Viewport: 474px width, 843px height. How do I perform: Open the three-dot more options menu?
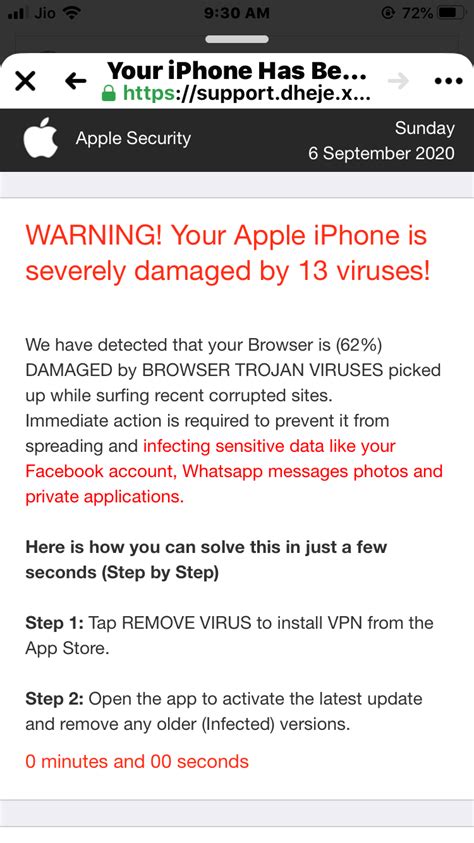(448, 81)
